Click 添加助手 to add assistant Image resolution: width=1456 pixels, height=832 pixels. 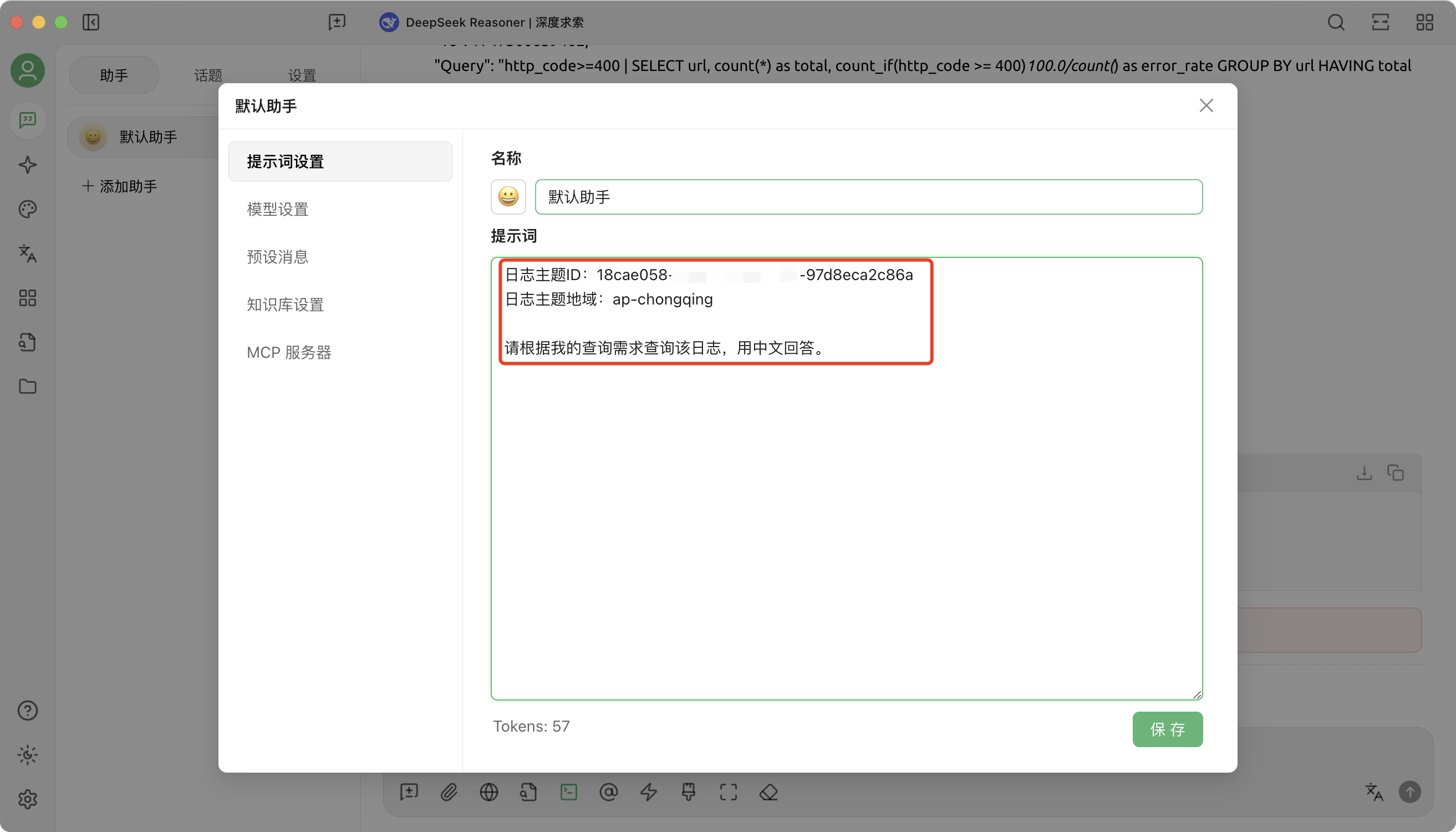(120, 186)
